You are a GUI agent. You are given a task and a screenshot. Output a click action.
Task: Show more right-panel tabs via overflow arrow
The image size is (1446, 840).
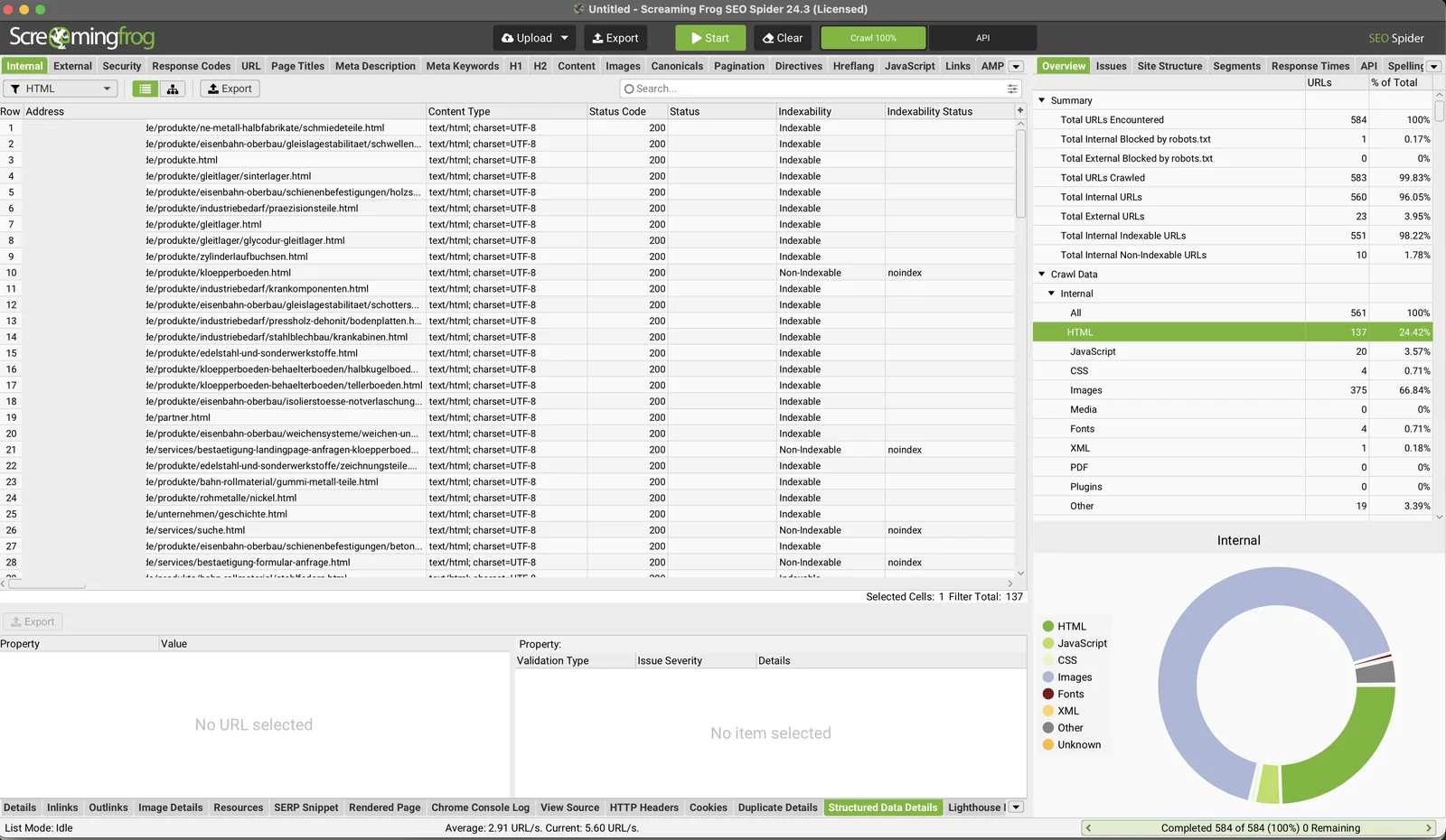[1433, 66]
